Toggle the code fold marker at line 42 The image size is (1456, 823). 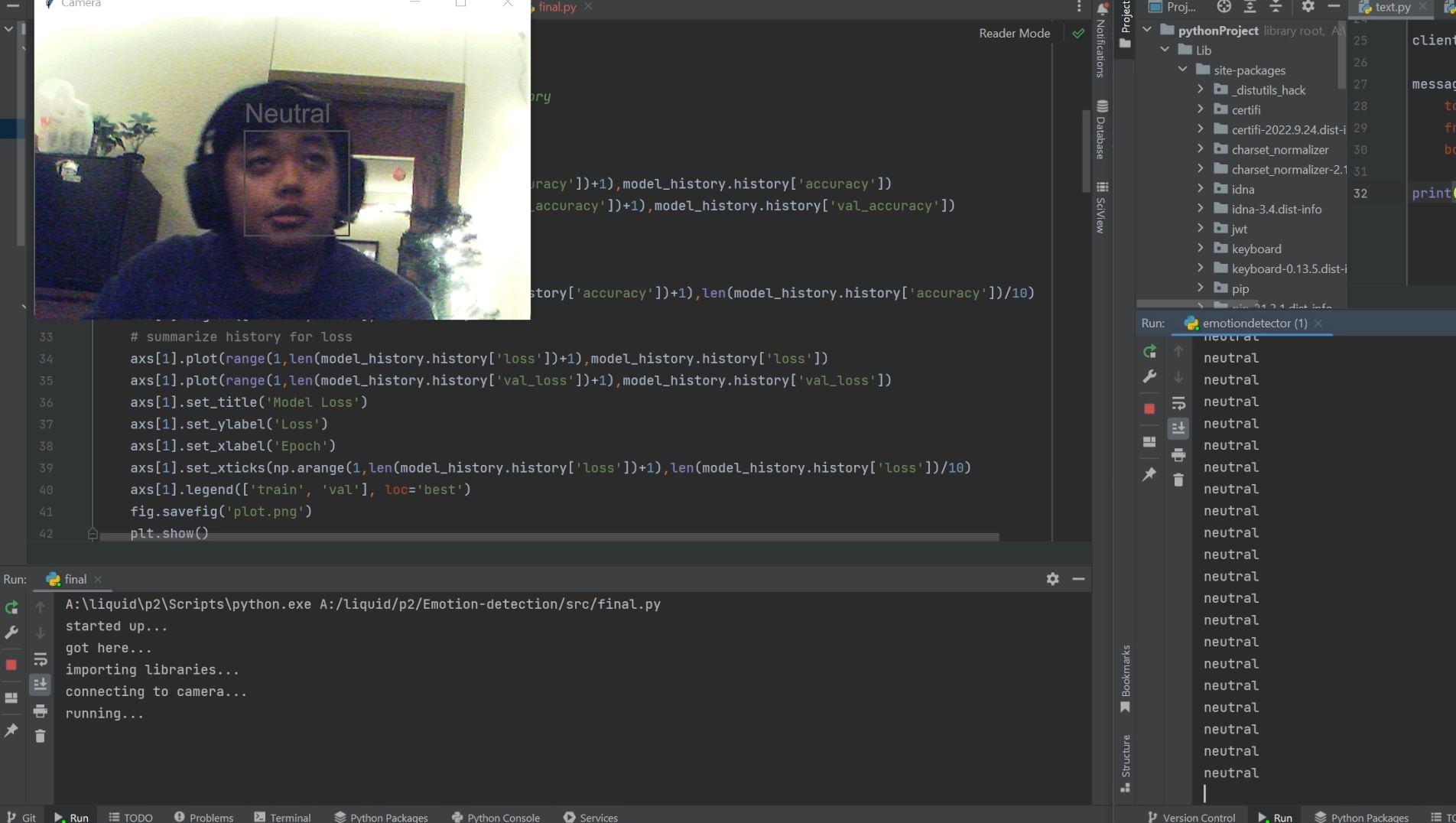(93, 534)
